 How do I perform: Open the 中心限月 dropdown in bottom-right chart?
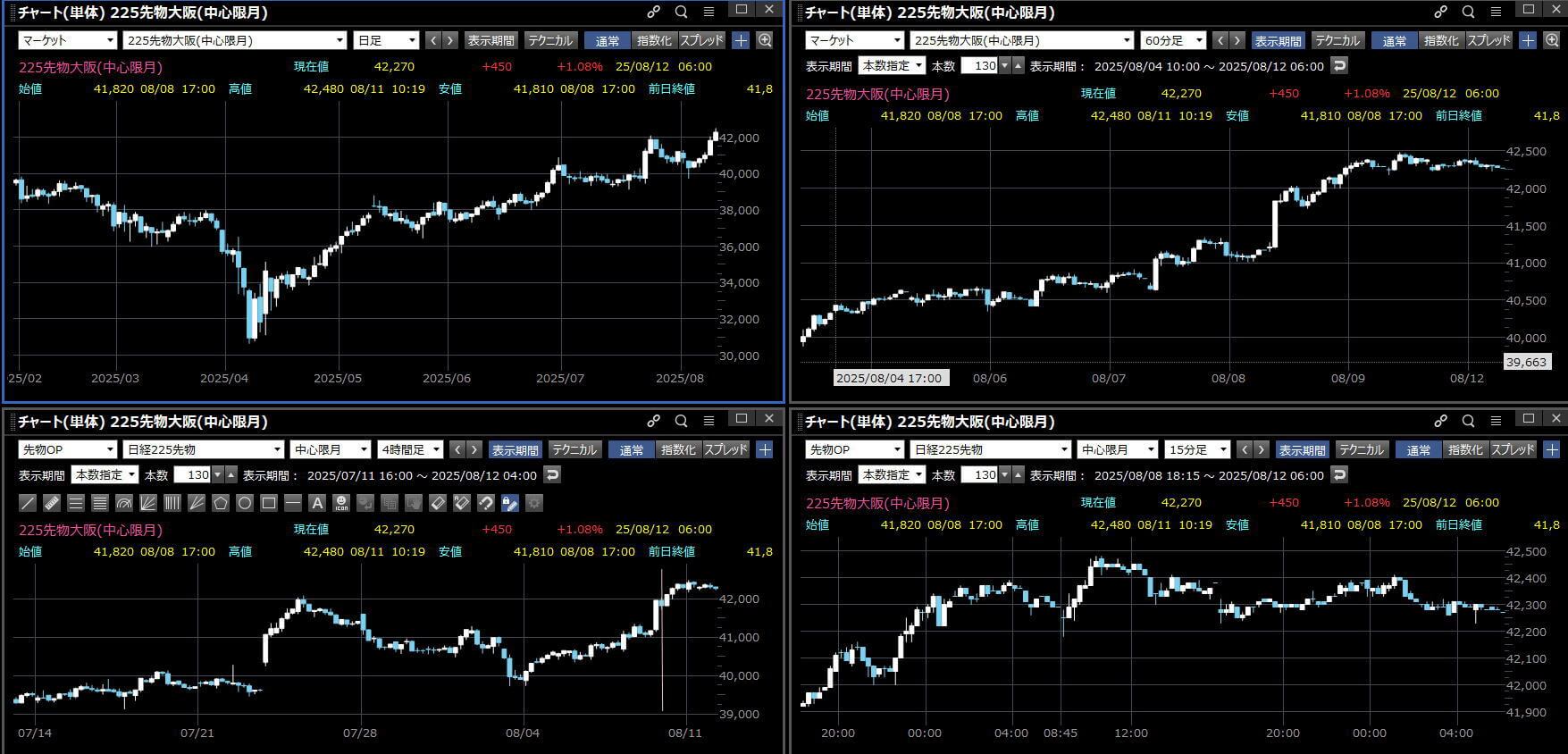(1117, 449)
